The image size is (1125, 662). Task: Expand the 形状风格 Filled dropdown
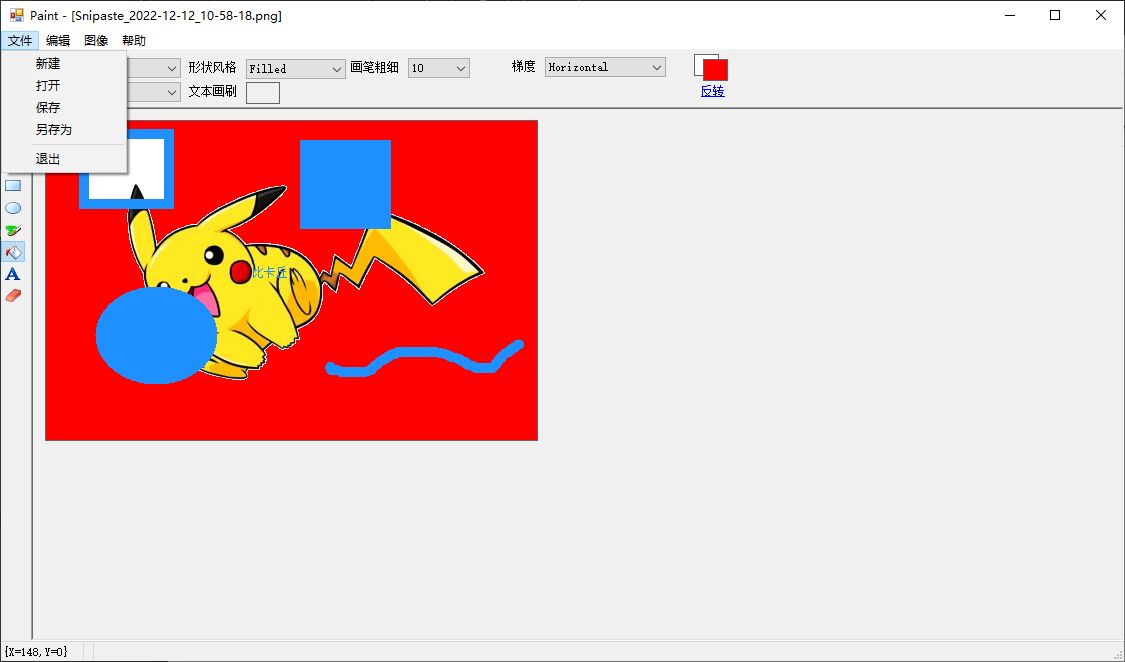tap(296, 69)
